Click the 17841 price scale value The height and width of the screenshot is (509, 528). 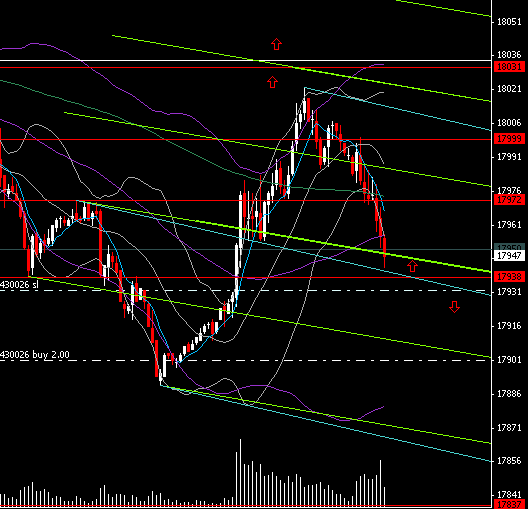coord(509,495)
